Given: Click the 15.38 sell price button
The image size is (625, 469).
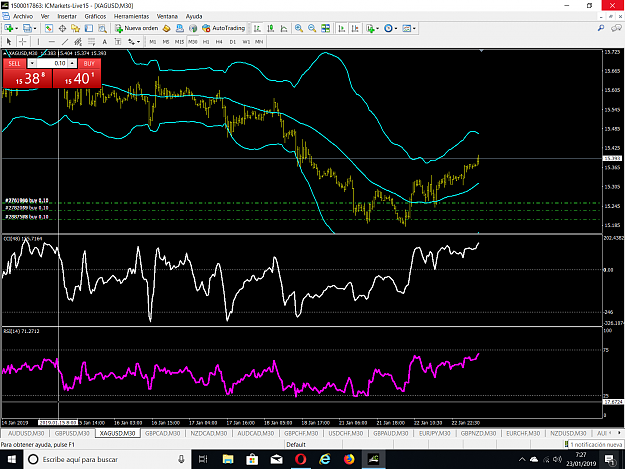Looking at the screenshot, I should pyautogui.click(x=28, y=78).
